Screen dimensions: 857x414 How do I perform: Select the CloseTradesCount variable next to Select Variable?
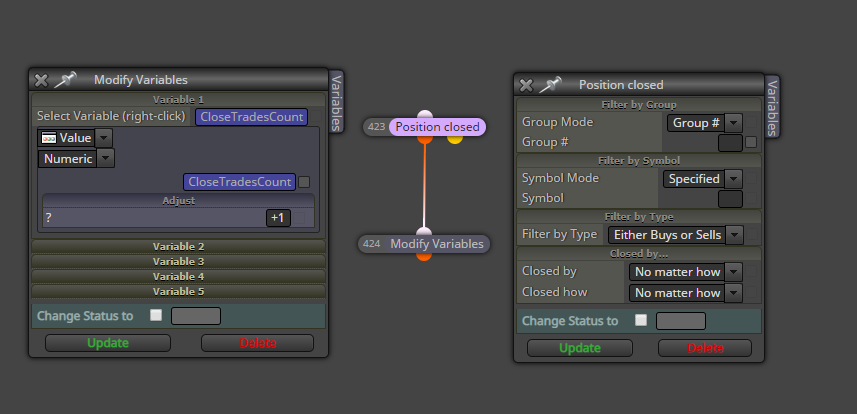[x=251, y=117]
